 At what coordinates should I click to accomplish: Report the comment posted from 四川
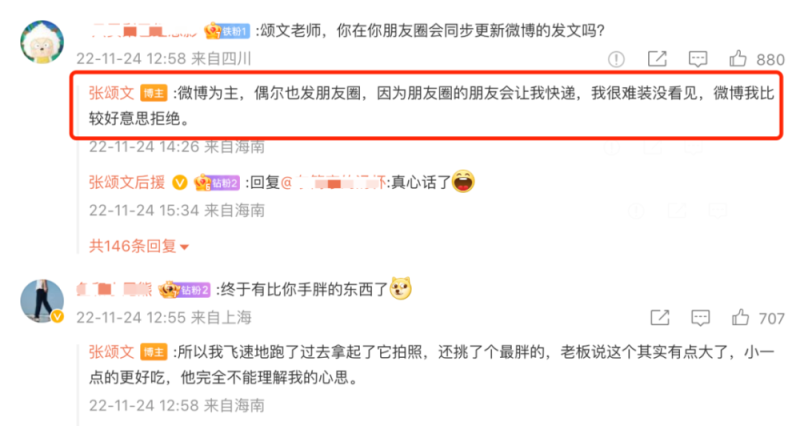click(616, 59)
